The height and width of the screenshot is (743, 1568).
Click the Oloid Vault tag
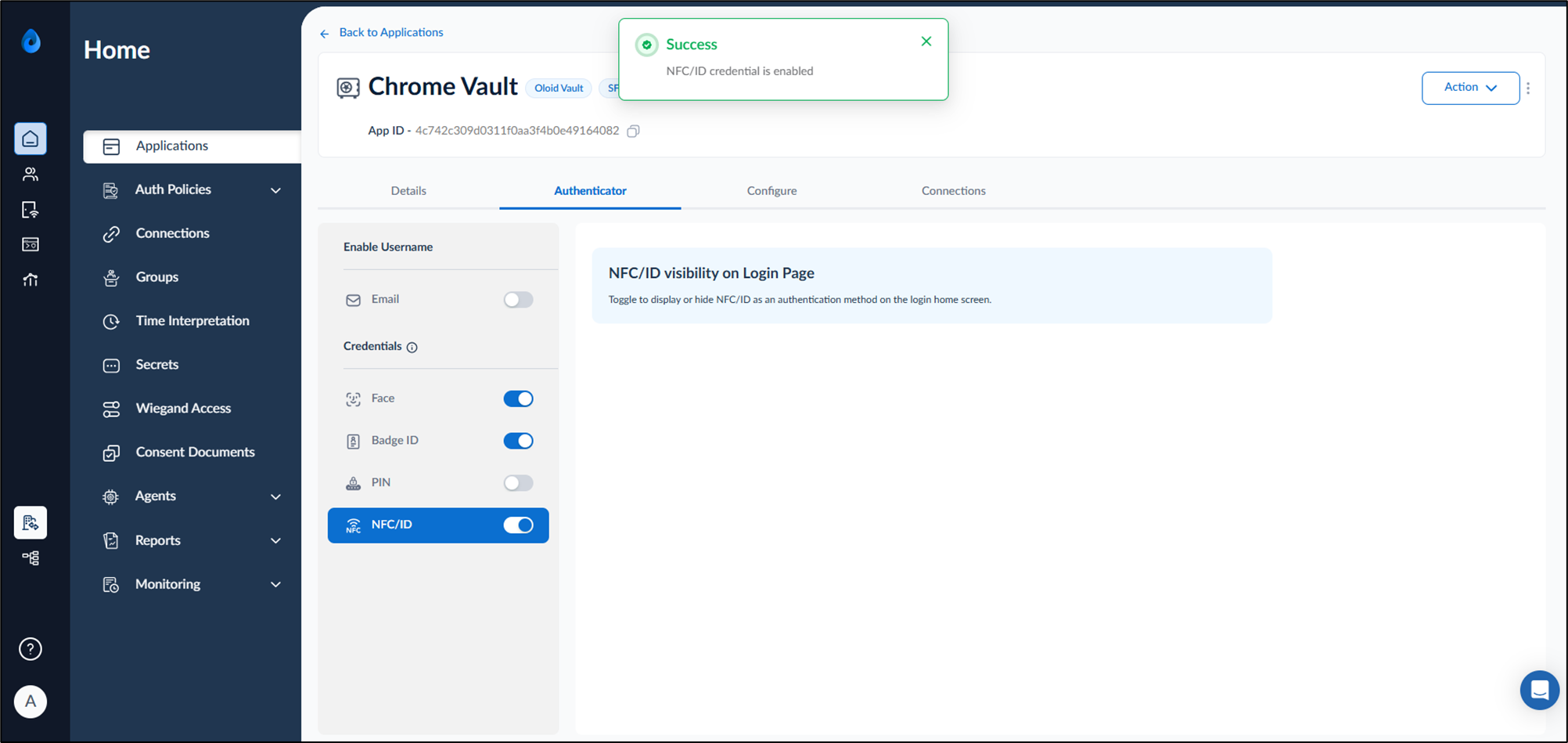click(559, 88)
